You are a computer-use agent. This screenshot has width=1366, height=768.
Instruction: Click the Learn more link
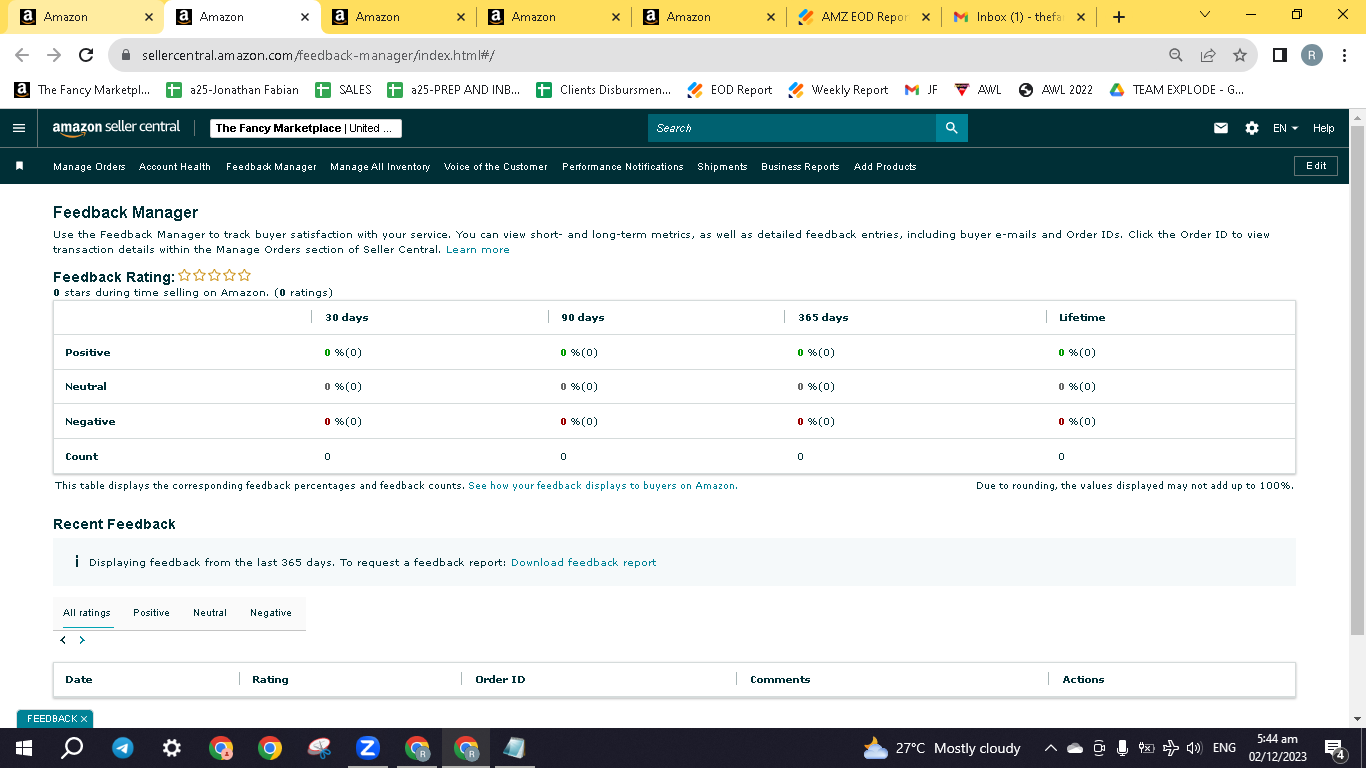click(478, 250)
